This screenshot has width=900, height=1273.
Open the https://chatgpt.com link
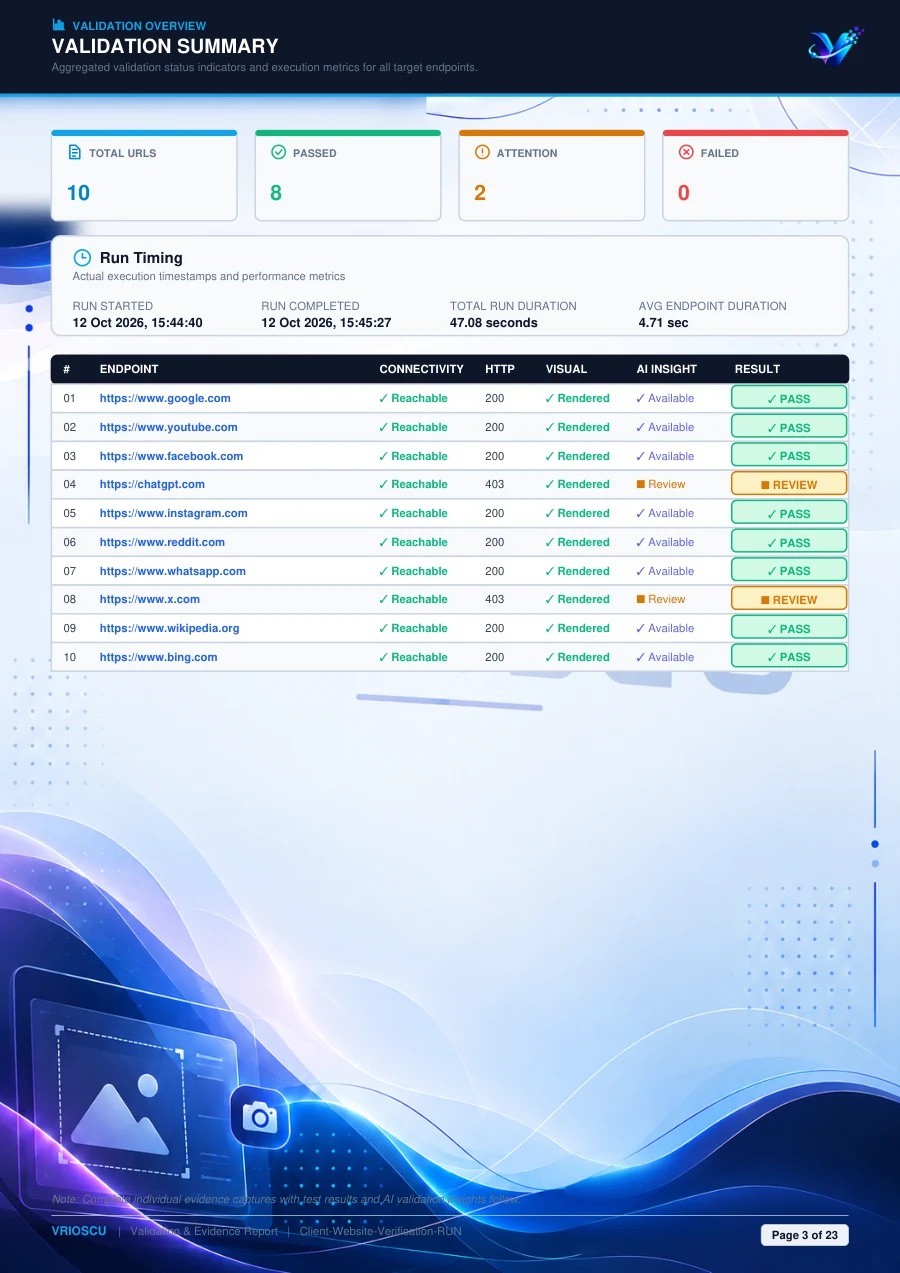tap(152, 484)
